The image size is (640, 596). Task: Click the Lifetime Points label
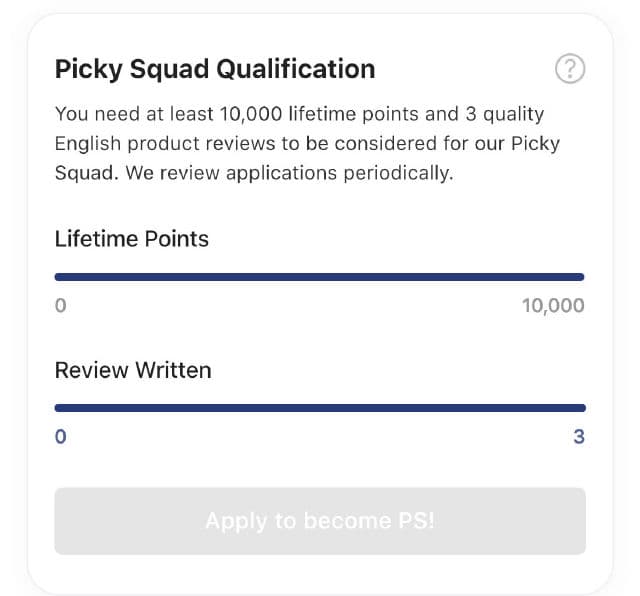132,239
